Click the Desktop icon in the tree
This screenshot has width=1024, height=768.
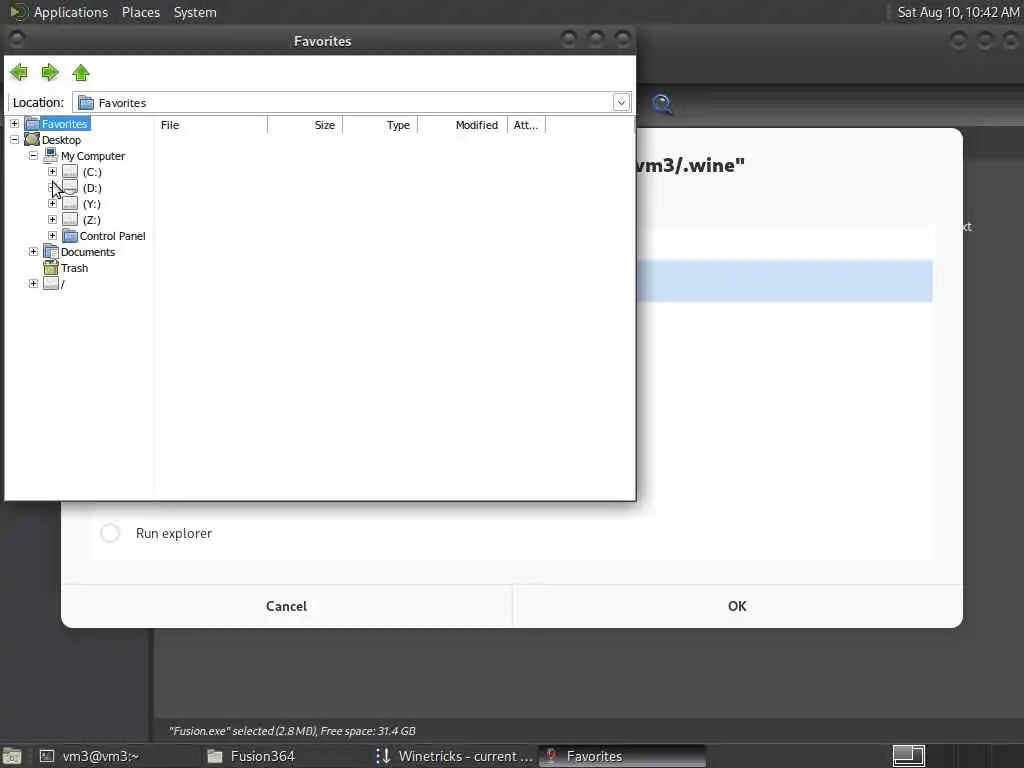[x=32, y=139]
